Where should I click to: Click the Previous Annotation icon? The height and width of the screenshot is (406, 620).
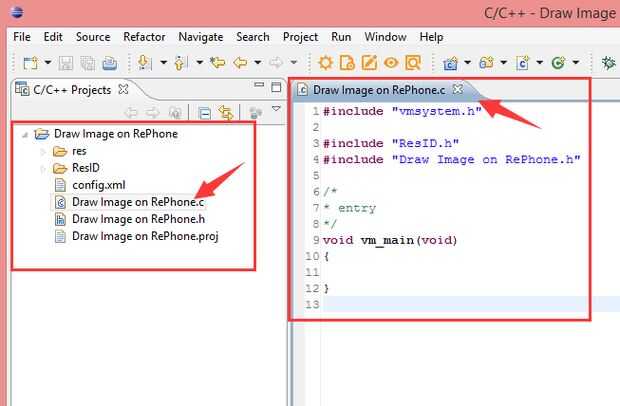(180, 63)
